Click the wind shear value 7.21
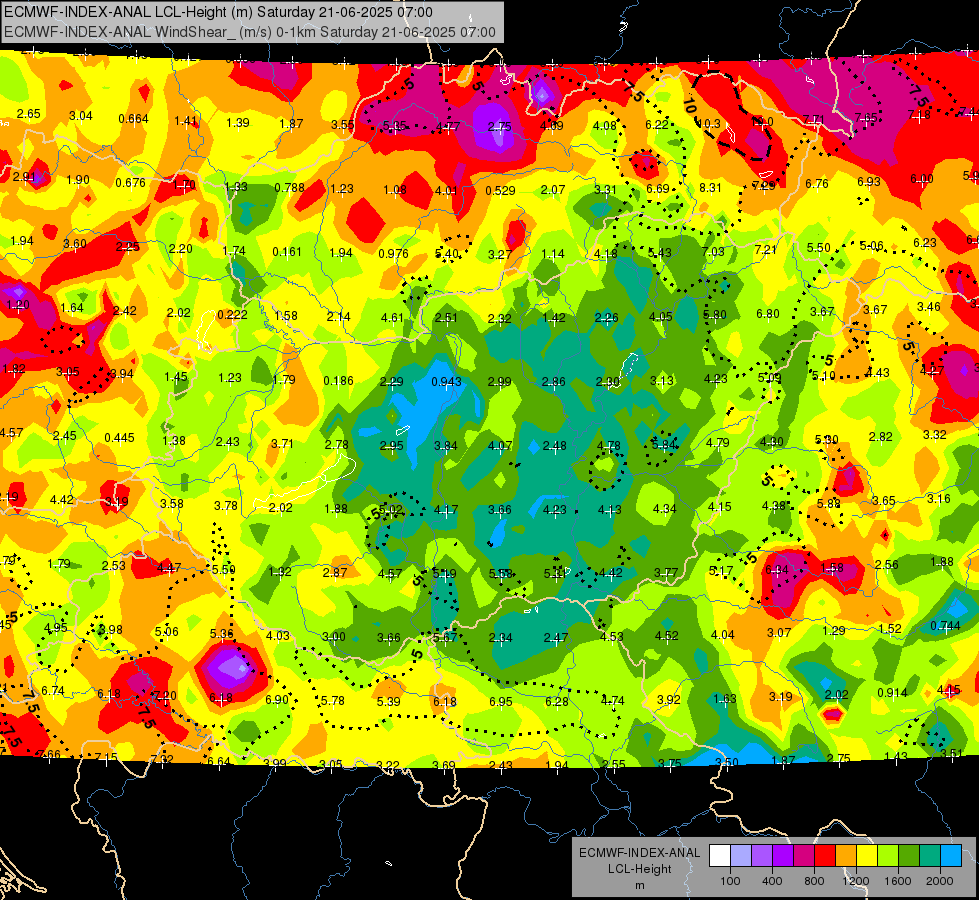Image resolution: width=979 pixels, height=900 pixels. 765,249
